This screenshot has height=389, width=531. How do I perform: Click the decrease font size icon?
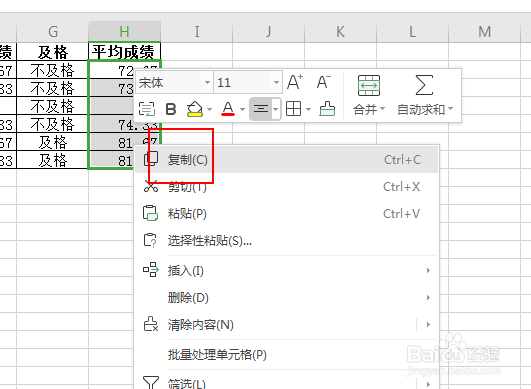[x=323, y=82]
